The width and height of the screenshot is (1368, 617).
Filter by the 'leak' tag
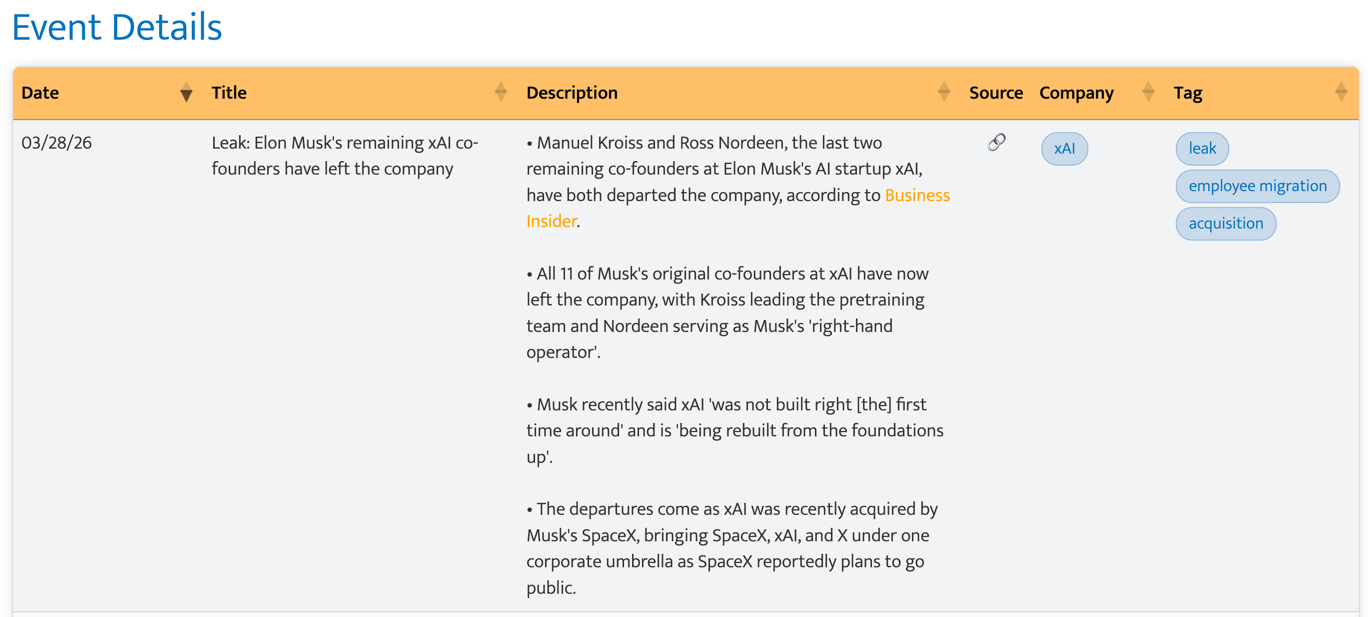pos(1202,149)
